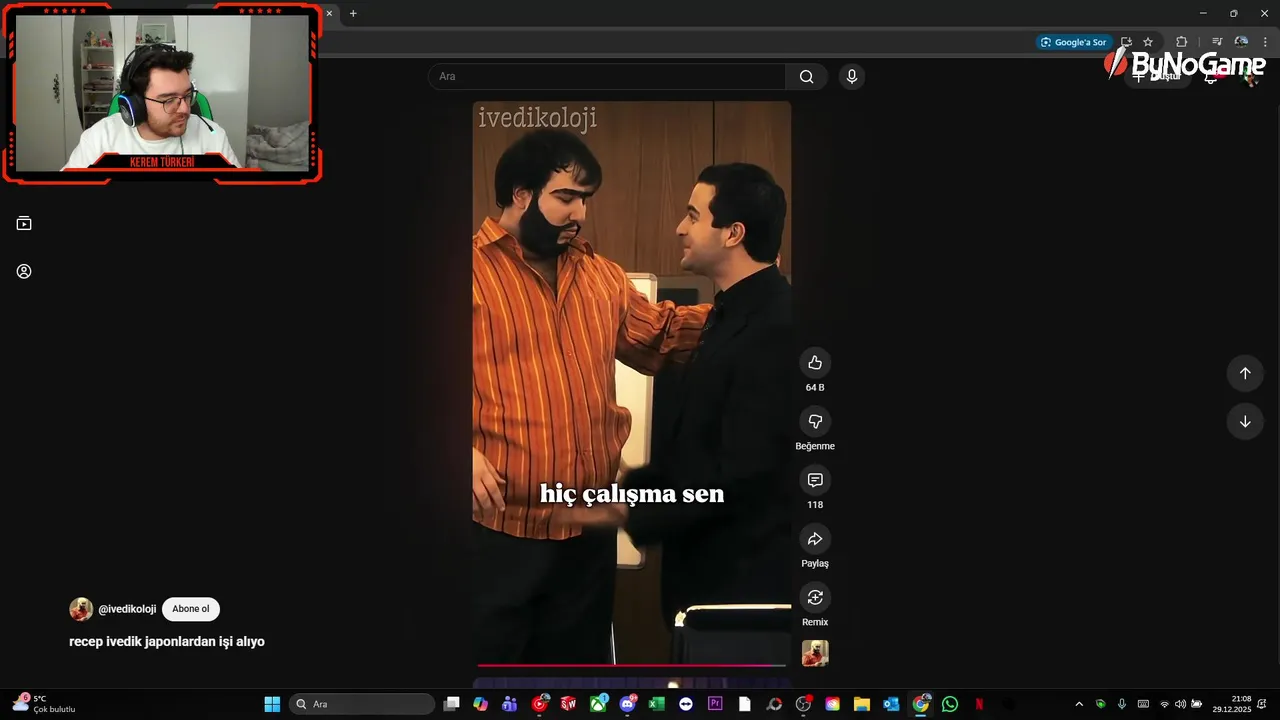The image size is (1280, 720).
Task: Go to the previous Short with up arrow
Action: coord(1245,373)
